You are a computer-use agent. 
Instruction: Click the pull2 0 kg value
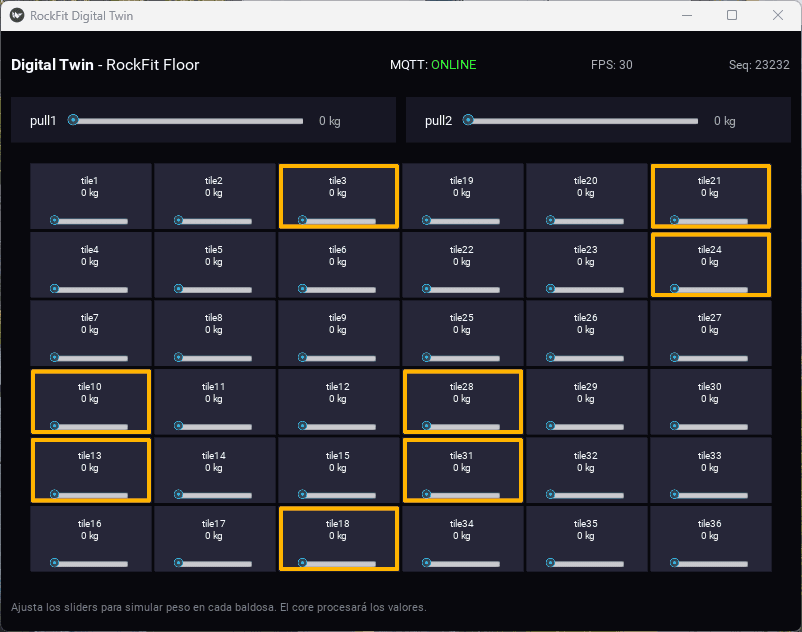tap(725, 121)
